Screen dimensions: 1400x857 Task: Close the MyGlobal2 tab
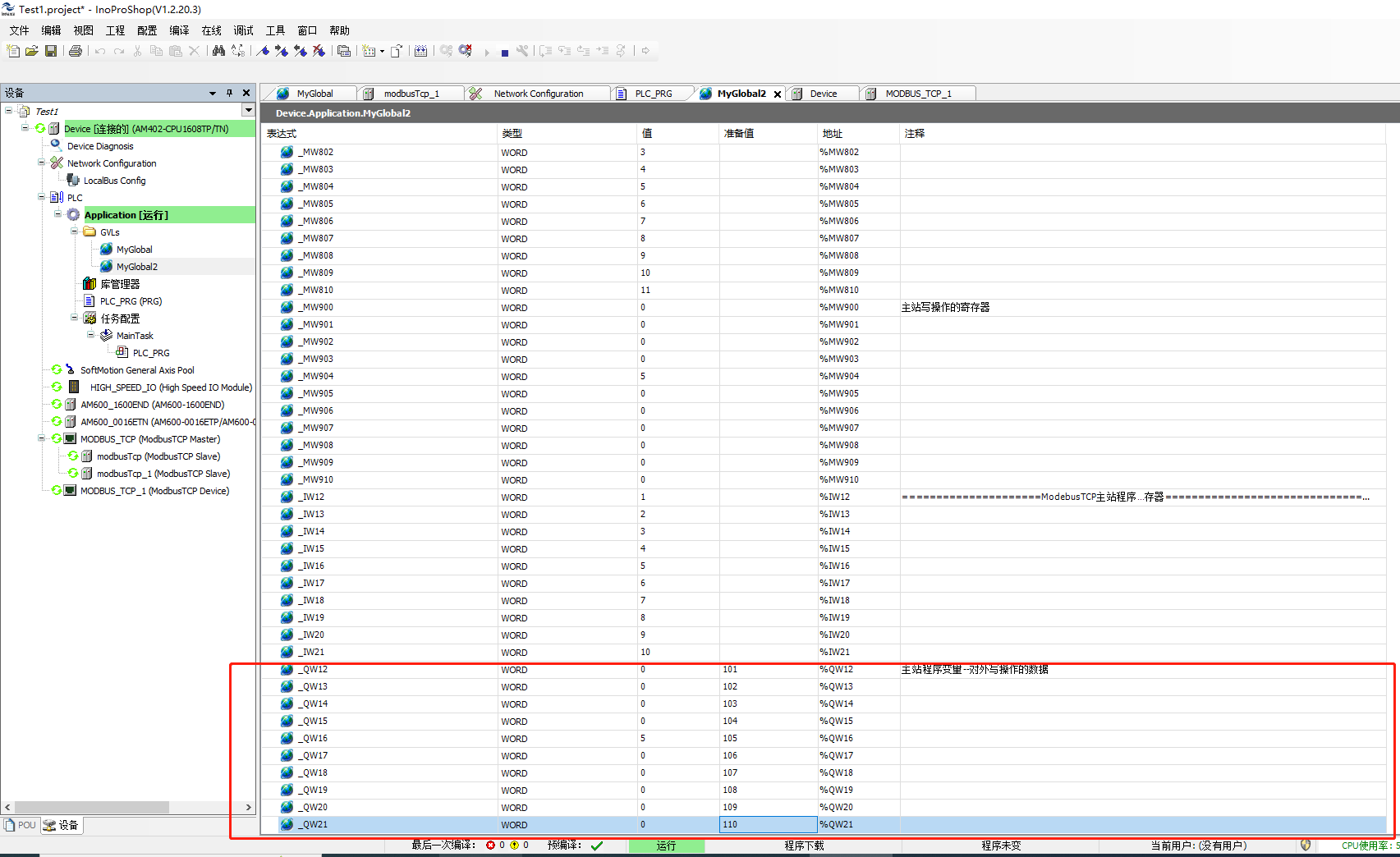[x=778, y=94]
